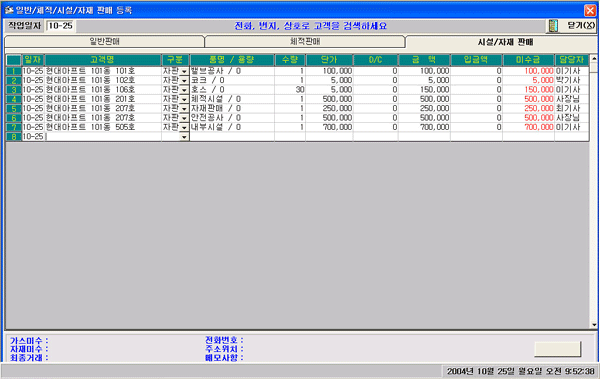Image resolution: width=600 pixels, height=379 pixels.
Task: Click the door icon beside the 닫기(X) button
Action: tap(553, 26)
